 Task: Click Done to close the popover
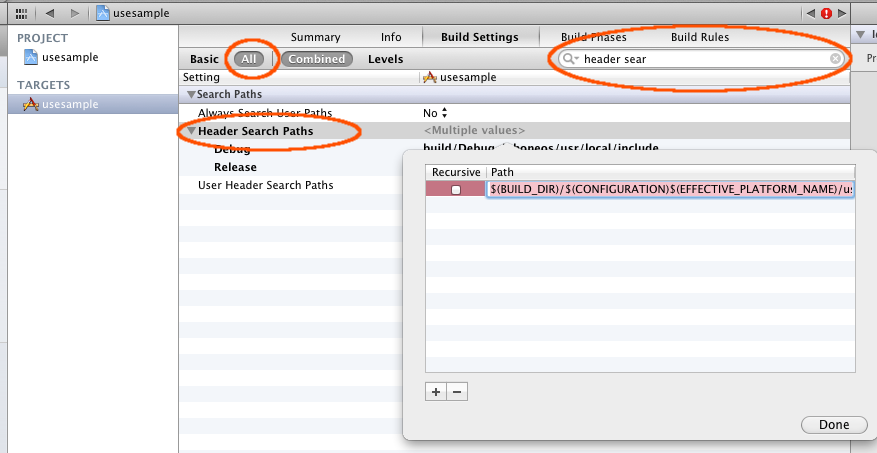tap(834, 425)
